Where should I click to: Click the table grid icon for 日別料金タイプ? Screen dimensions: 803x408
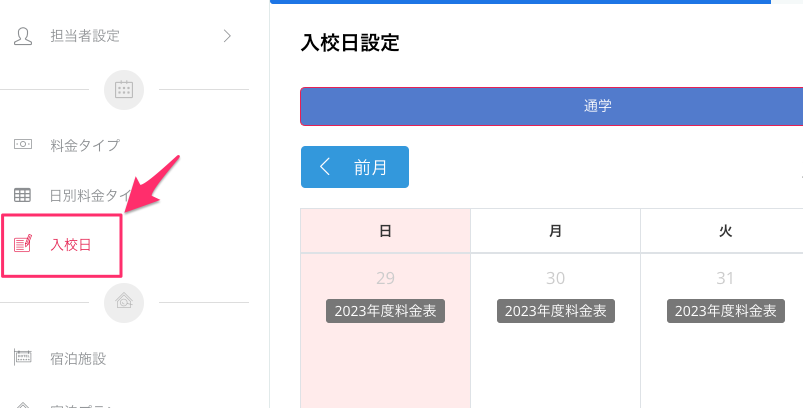(23, 195)
